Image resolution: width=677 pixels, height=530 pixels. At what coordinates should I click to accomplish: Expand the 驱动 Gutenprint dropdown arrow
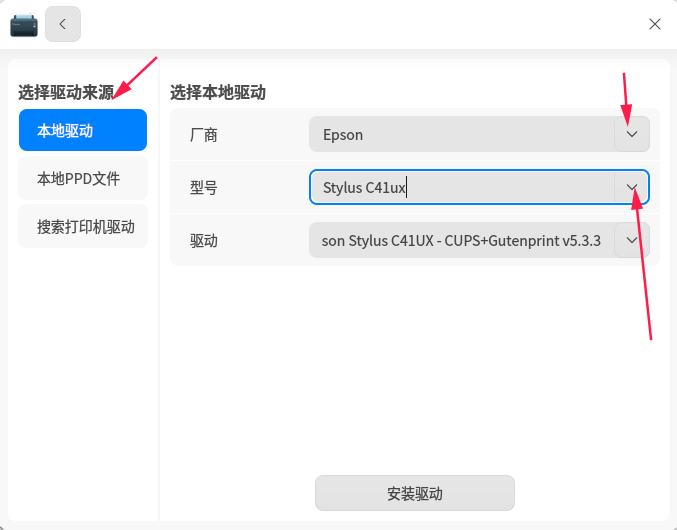pyautogui.click(x=632, y=240)
